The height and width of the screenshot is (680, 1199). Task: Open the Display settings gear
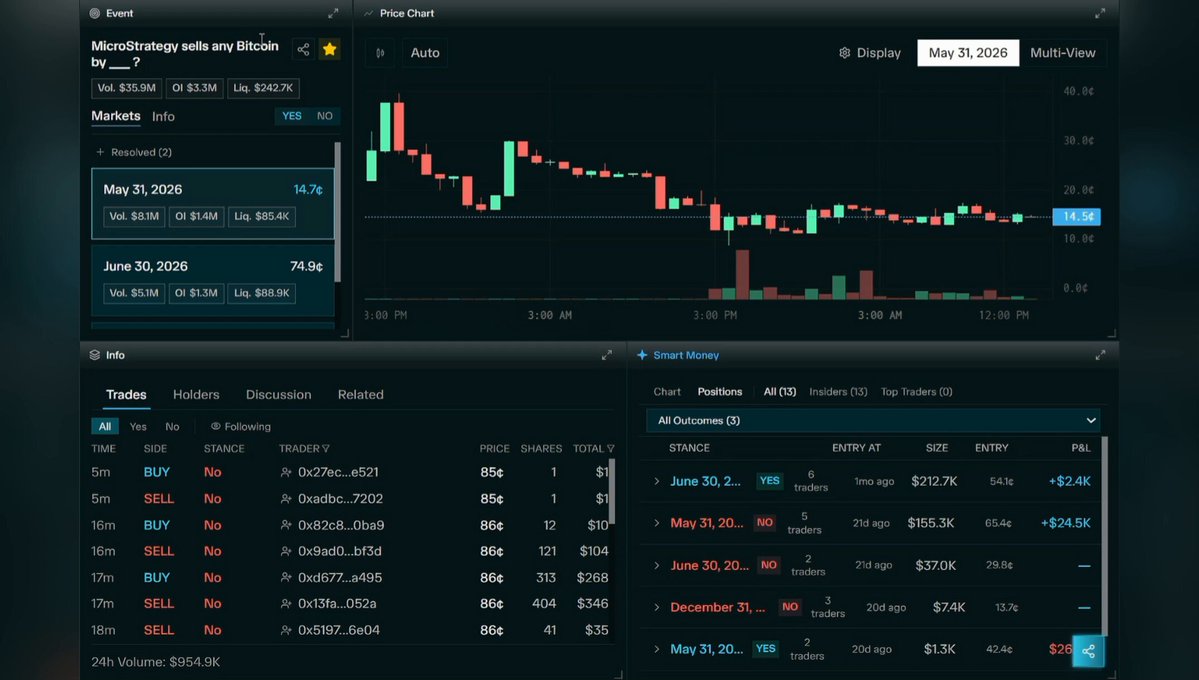pos(844,53)
